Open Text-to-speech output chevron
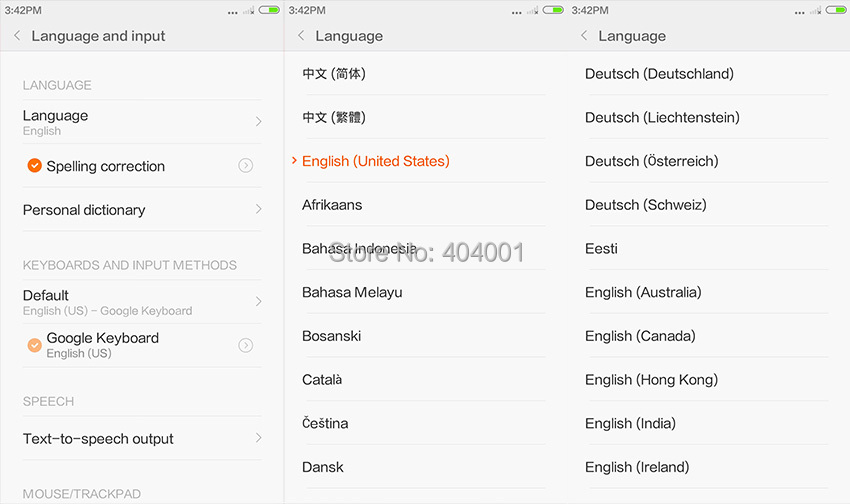The image size is (850, 504). pos(258,439)
